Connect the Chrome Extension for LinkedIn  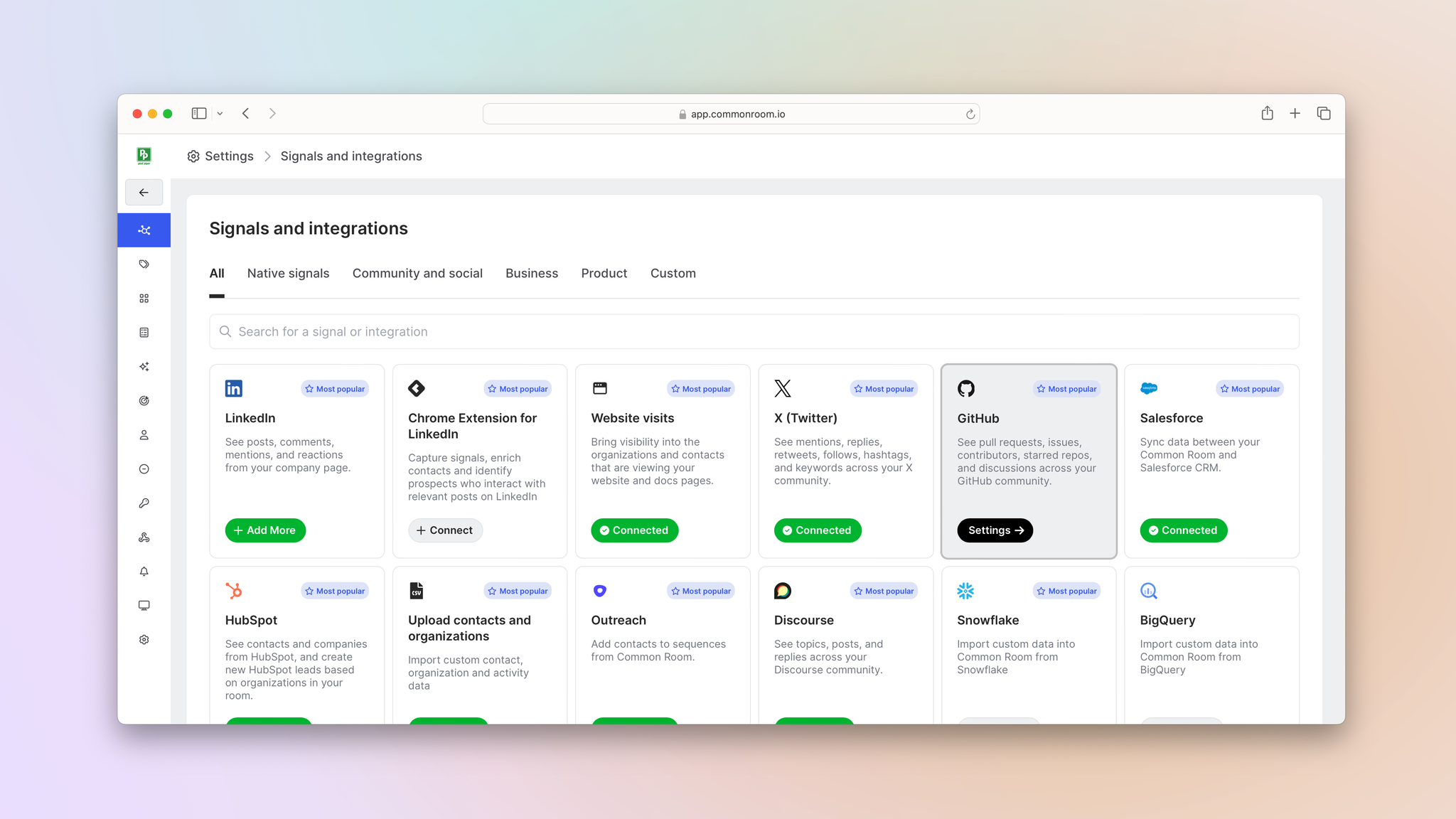(445, 530)
